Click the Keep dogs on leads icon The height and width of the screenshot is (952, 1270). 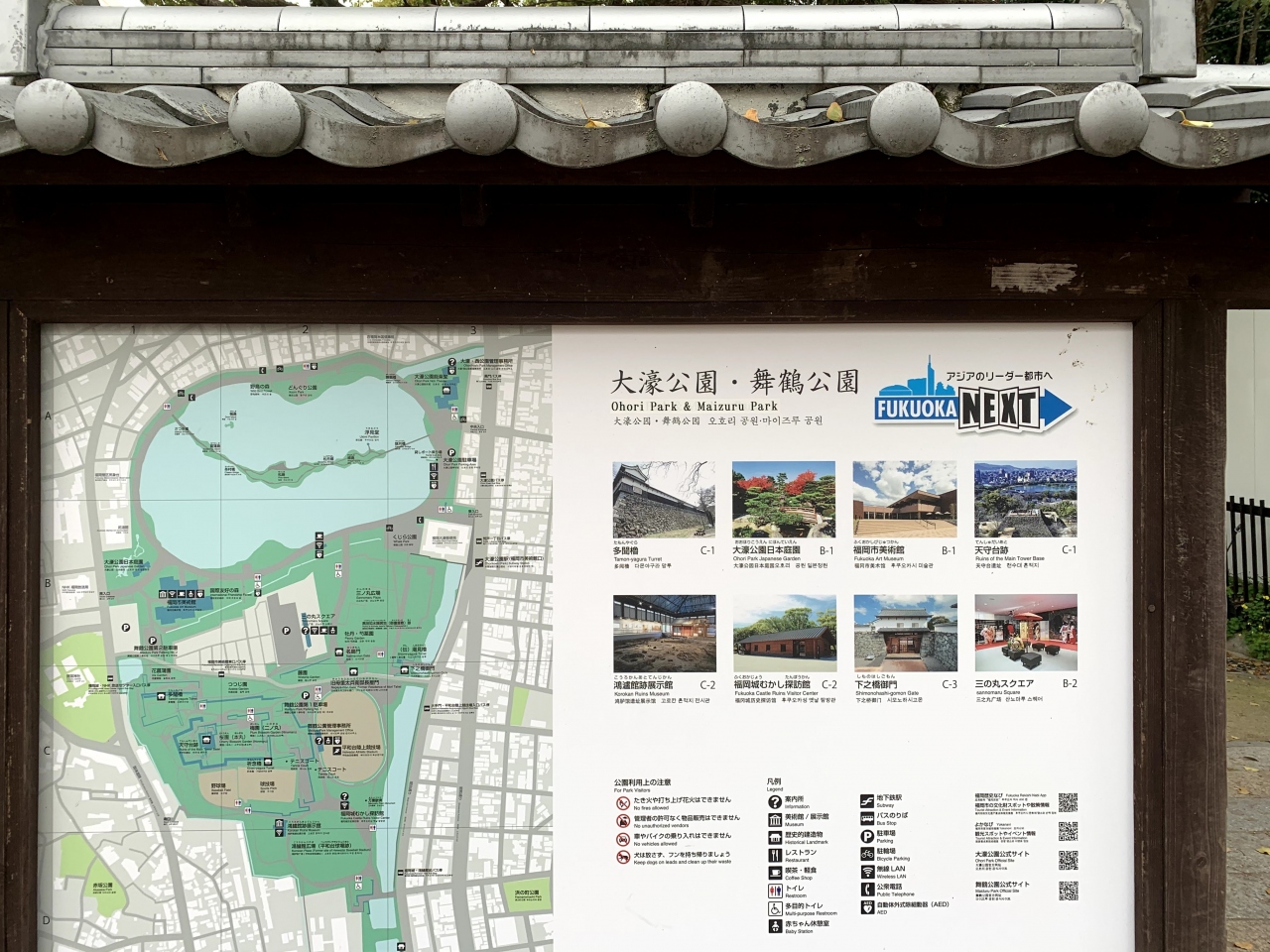(x=623, y=858)
